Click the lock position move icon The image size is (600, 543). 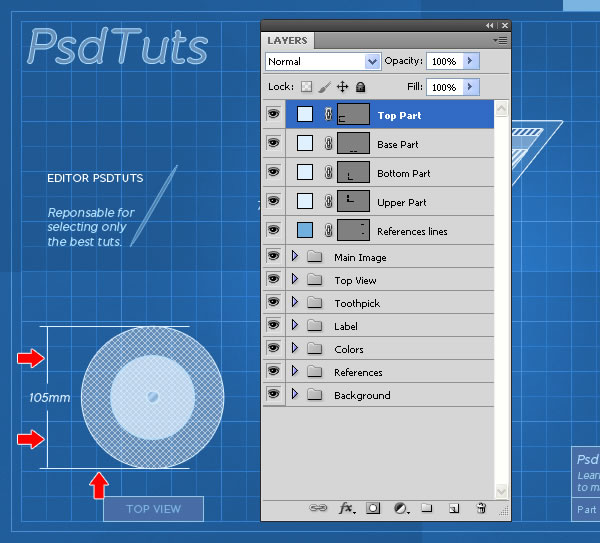pyautogui.click(x=342, y=87)
